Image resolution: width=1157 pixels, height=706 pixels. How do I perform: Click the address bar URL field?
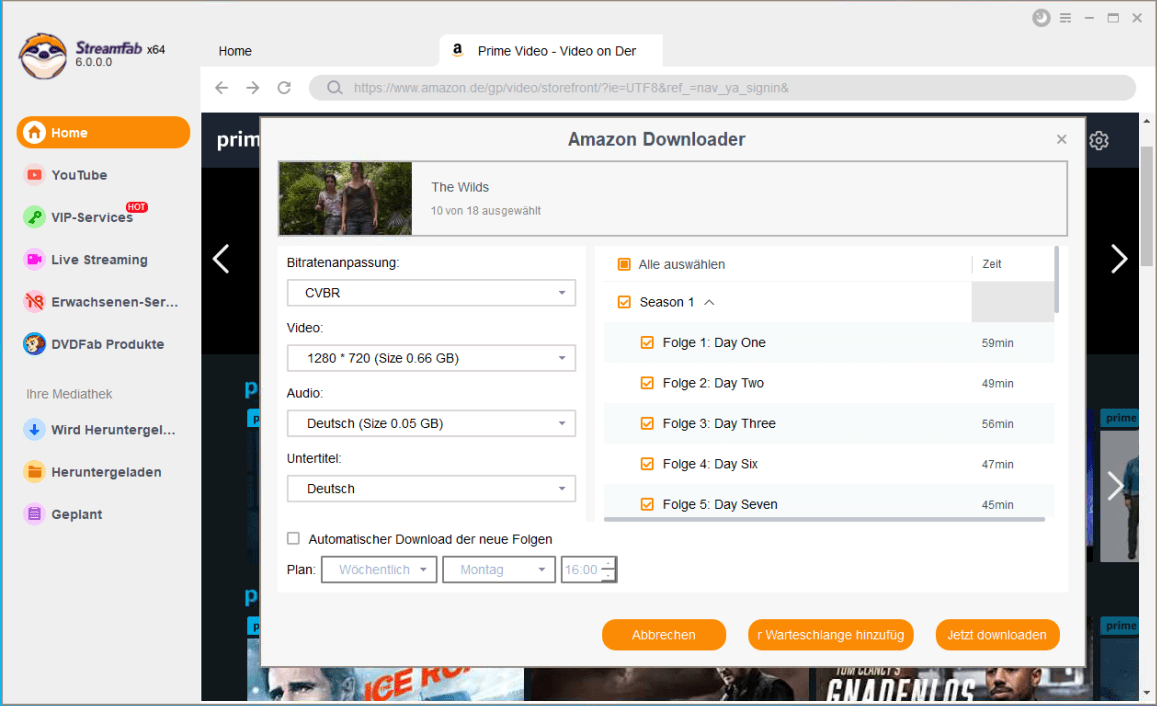(x=723, y=88)
